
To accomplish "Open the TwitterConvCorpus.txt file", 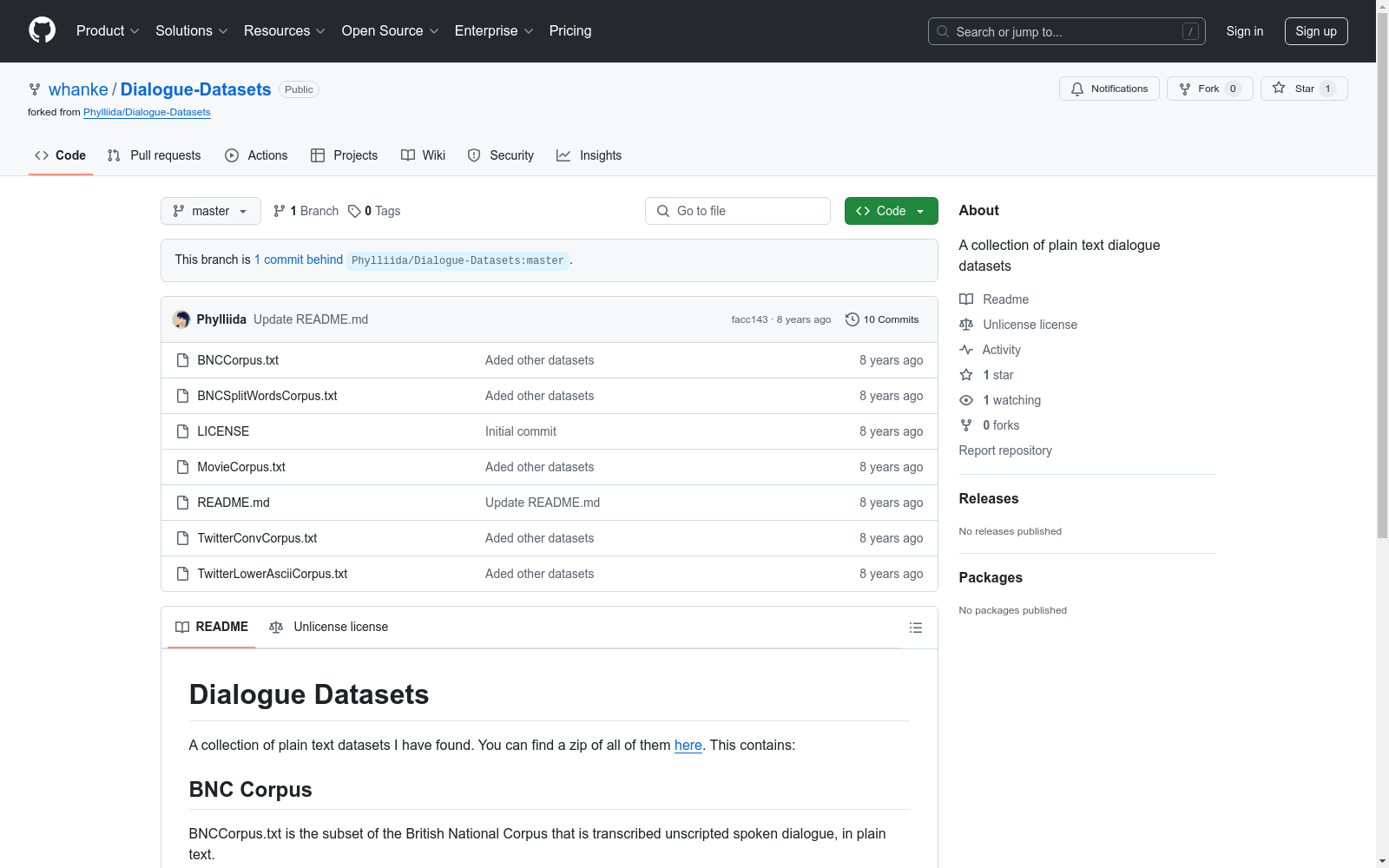I will 257,538.
